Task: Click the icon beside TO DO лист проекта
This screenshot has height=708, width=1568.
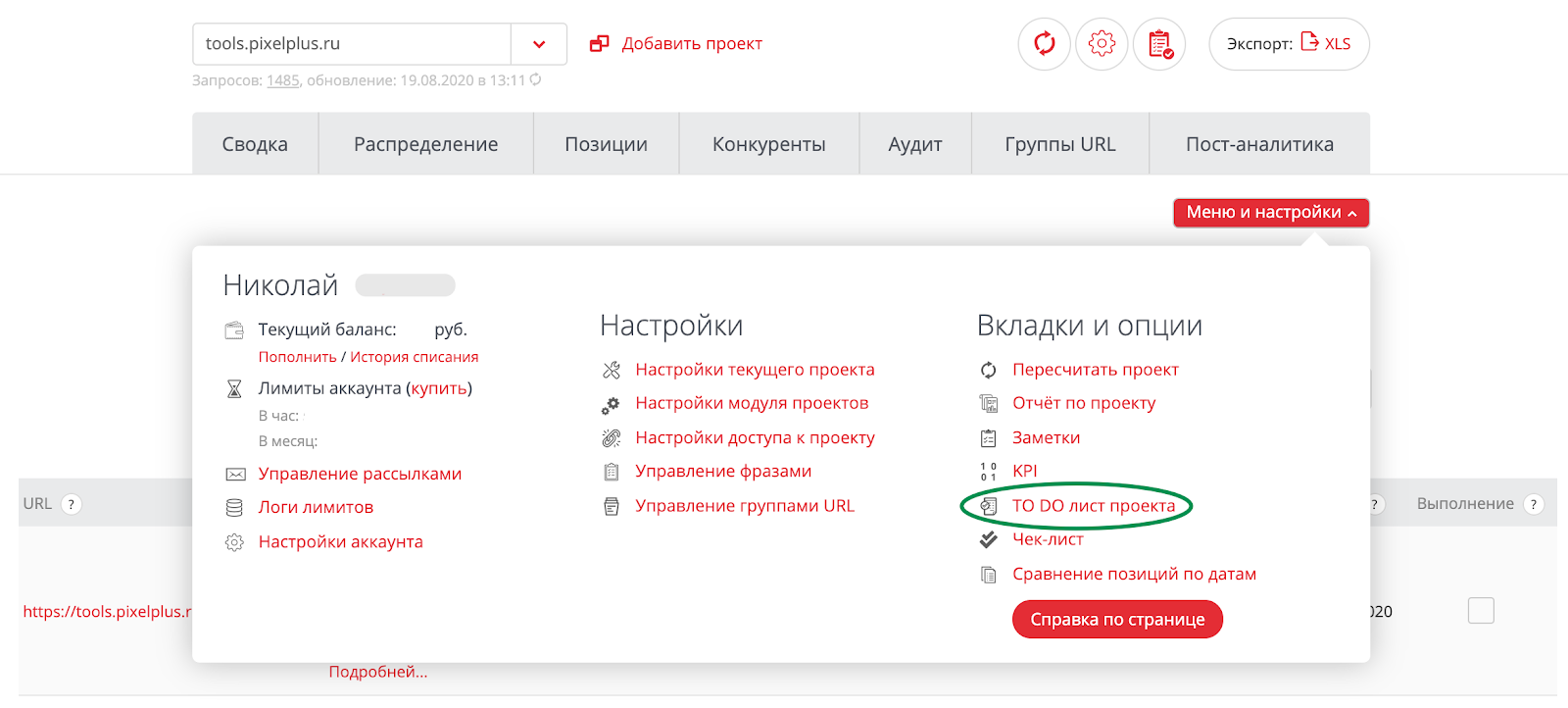Action: 989,506
